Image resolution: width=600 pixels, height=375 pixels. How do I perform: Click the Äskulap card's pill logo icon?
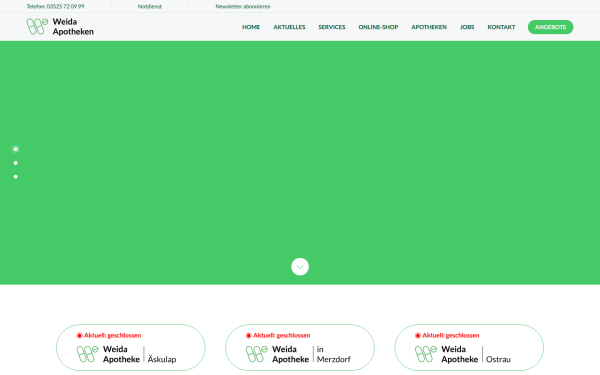pos(87,354)
